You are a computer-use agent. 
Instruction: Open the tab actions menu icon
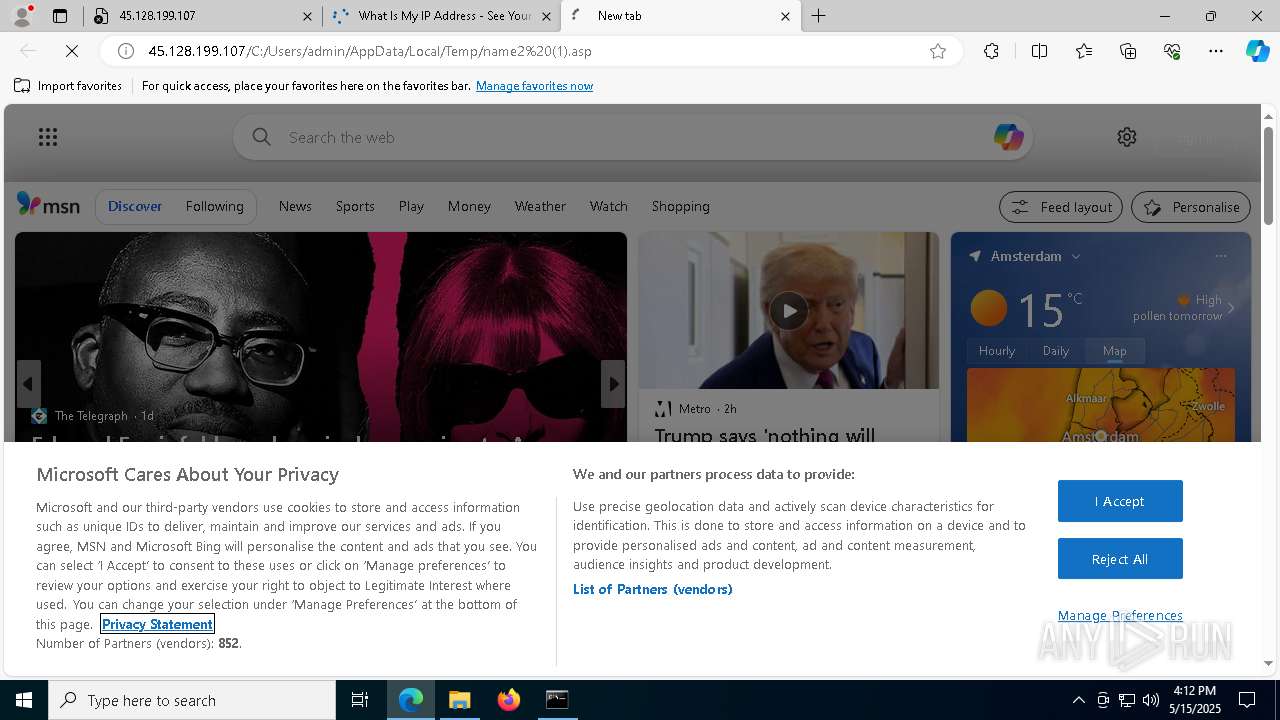pos(60,16)
